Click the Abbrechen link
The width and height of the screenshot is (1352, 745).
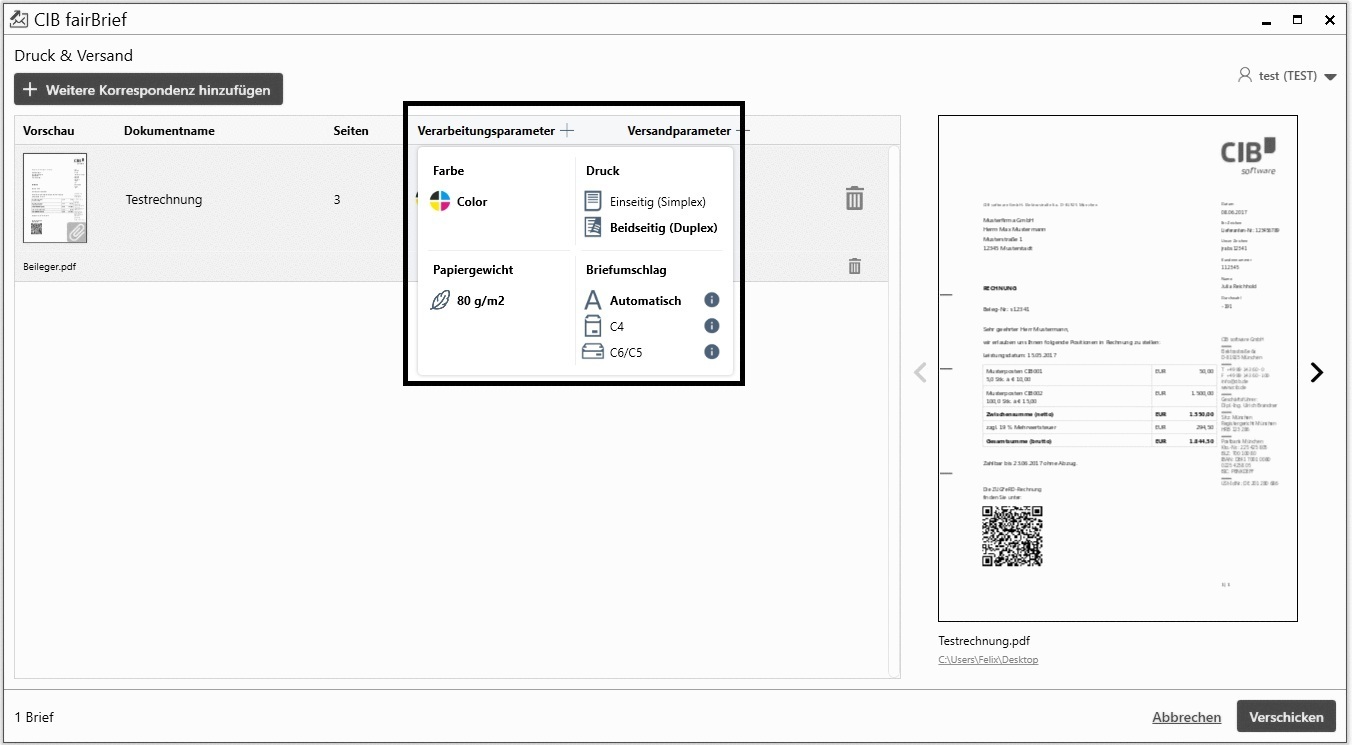1186,717
